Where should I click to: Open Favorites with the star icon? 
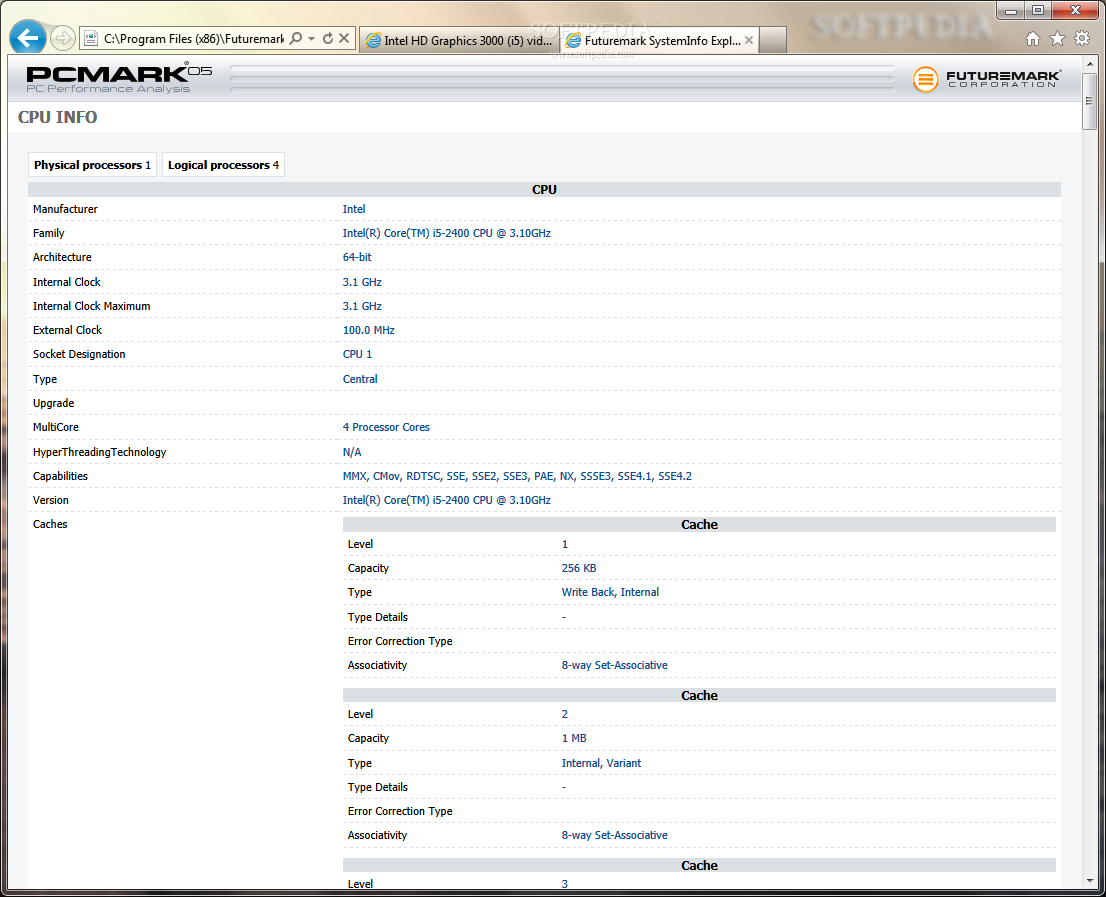click(1057, 39)
